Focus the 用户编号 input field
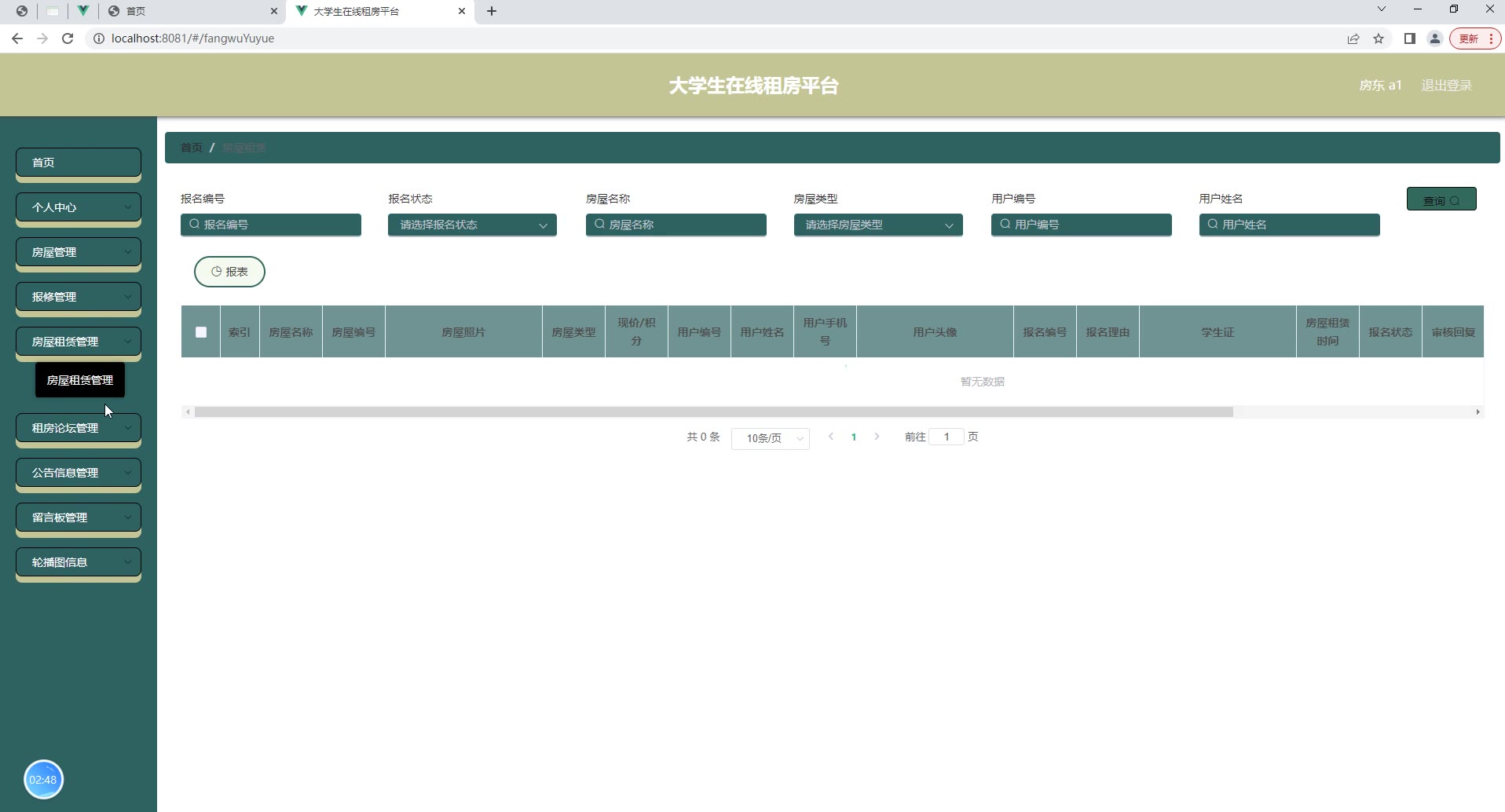 (1082, 225)
